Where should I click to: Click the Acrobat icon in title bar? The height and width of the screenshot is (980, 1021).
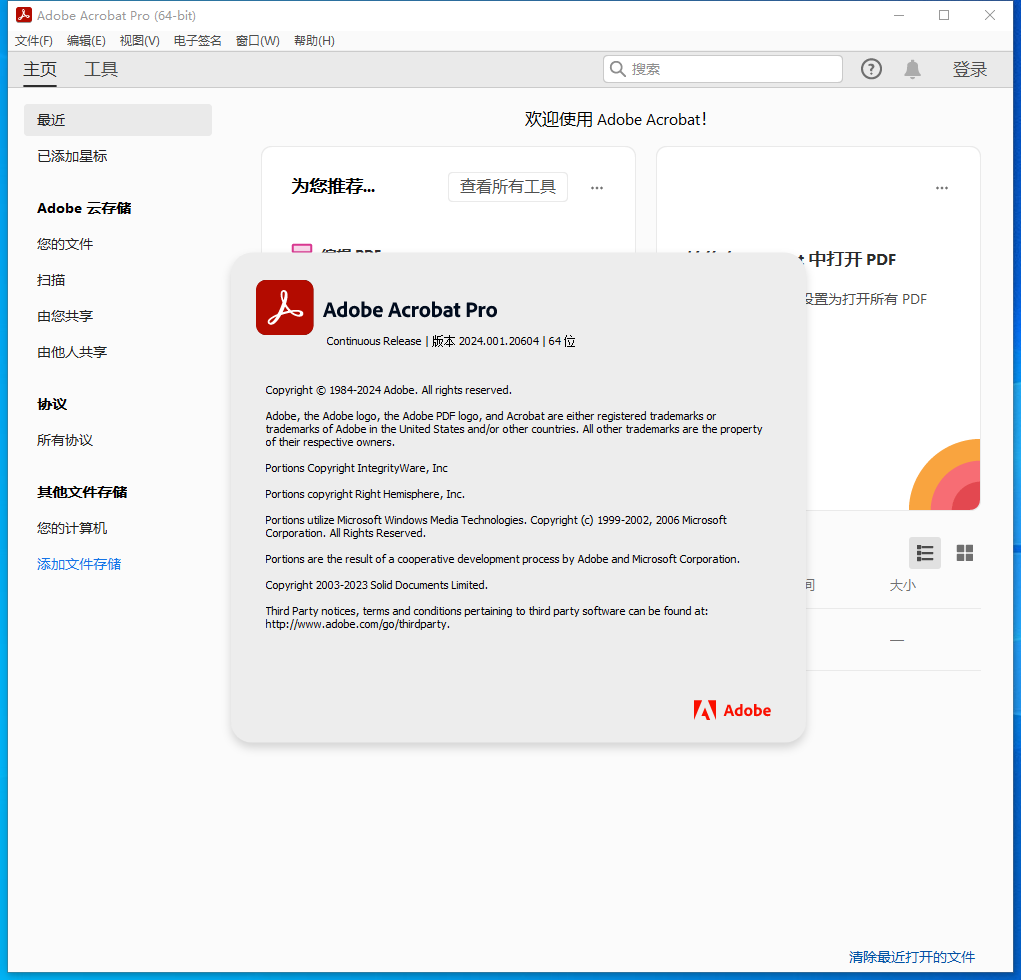pyautogui.click(x=24, y=15)
